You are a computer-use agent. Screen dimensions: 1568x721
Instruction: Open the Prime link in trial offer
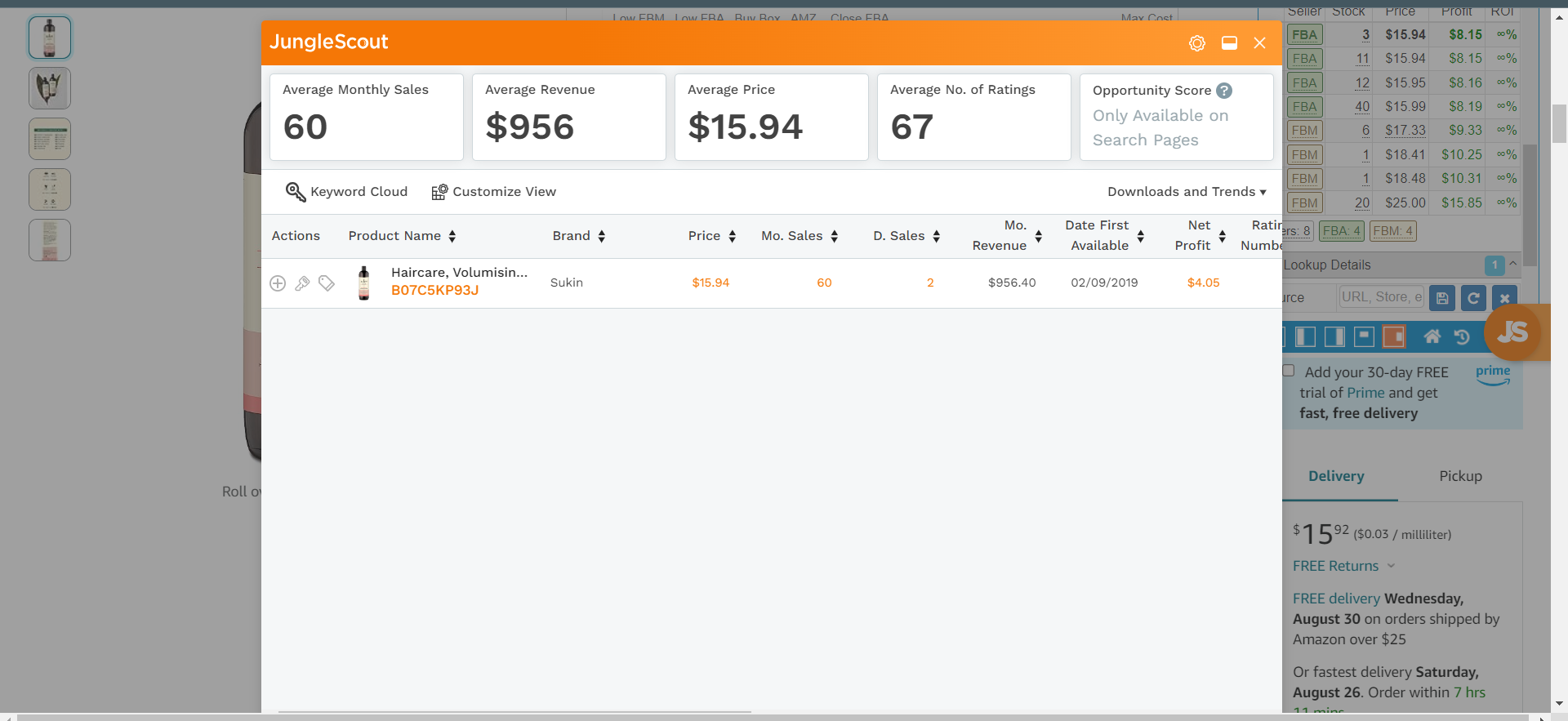coord(1365,393)
